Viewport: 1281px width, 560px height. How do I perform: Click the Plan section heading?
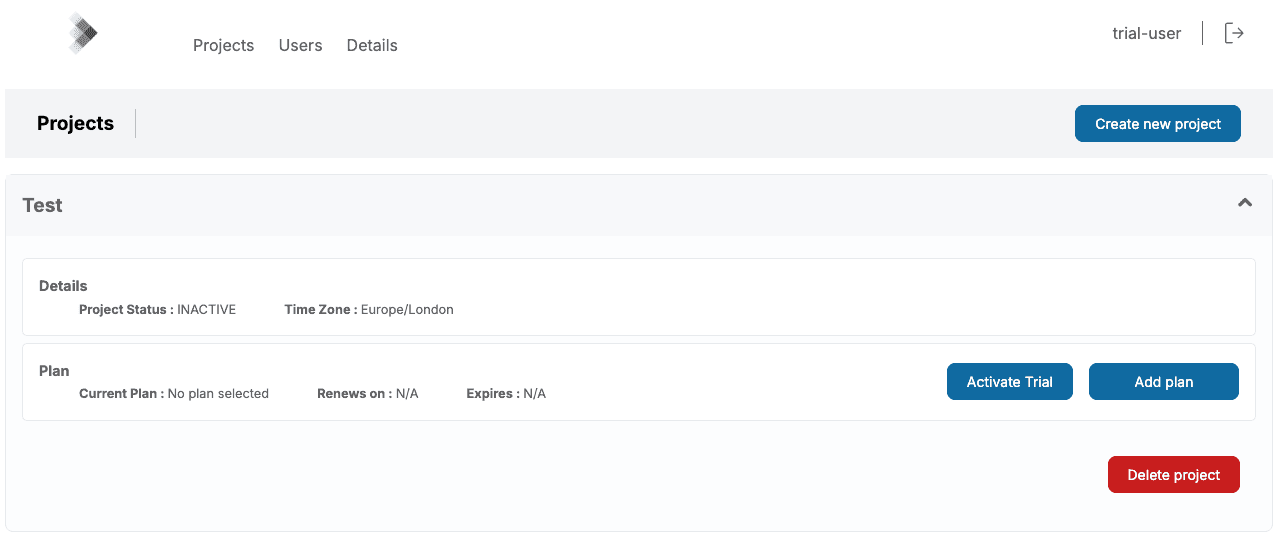tap(54, 371)
